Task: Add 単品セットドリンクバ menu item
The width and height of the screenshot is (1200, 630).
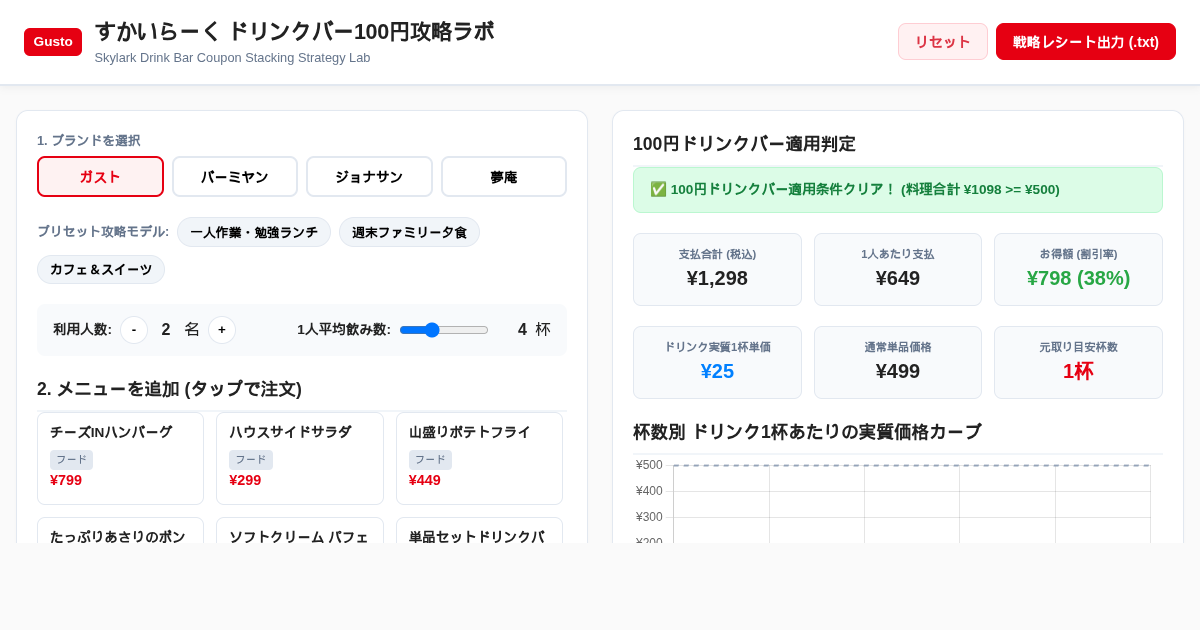Action: point(479,531)
